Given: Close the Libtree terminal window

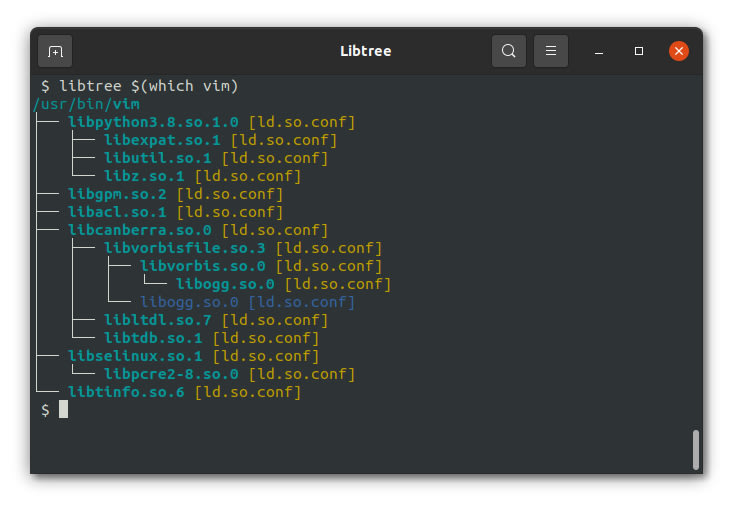Looking at the screenshot, I should (679, 51).
